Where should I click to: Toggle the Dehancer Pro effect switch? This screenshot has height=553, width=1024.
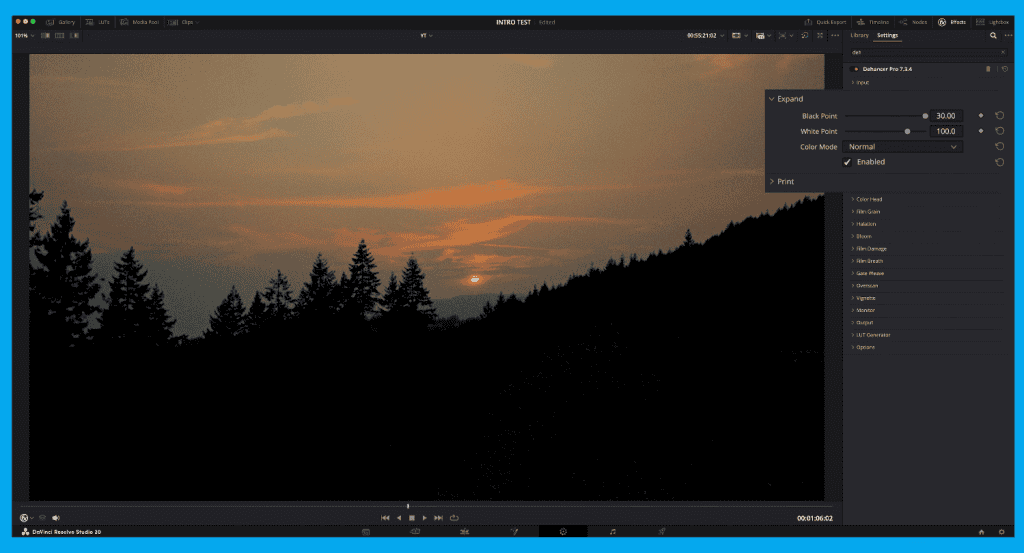tap(855, 69)
